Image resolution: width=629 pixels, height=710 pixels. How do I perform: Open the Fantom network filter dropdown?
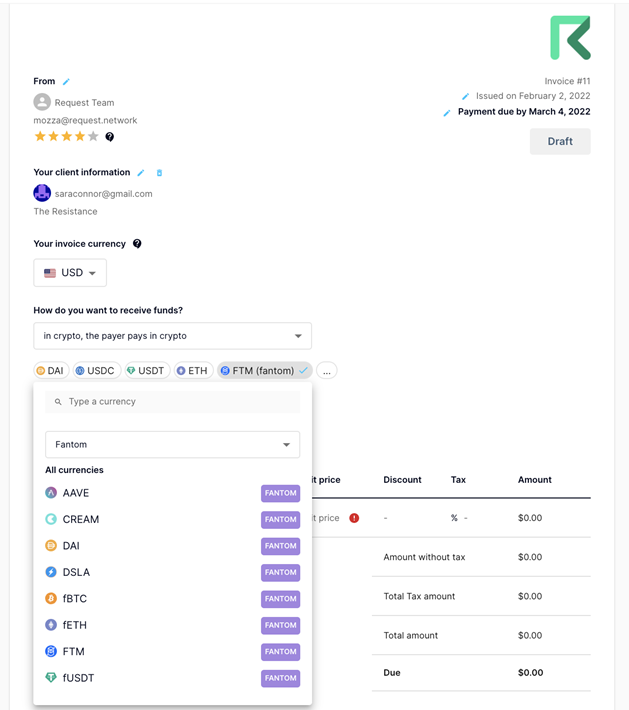pos(172,445)
